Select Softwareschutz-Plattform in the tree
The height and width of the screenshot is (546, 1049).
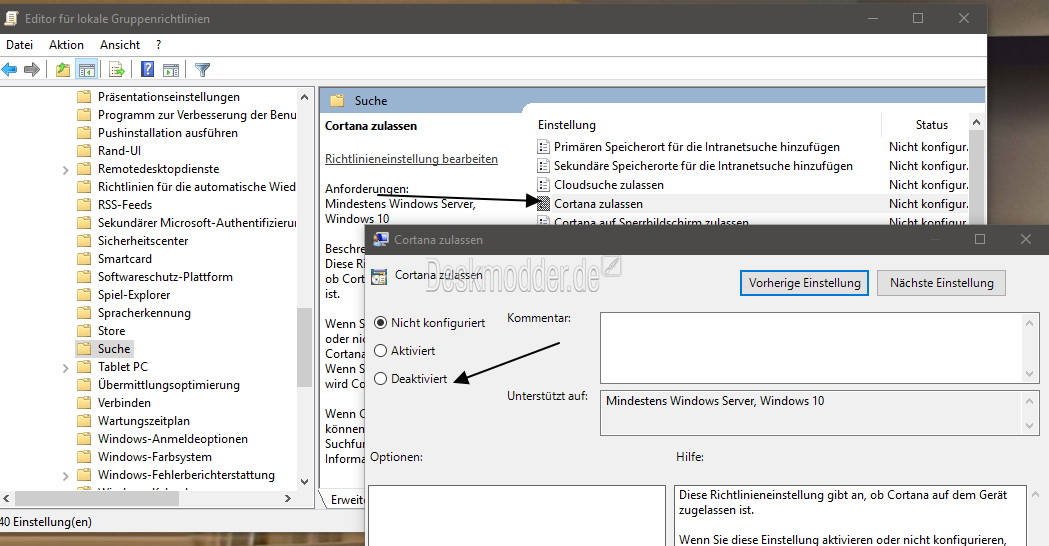[165, 276]
